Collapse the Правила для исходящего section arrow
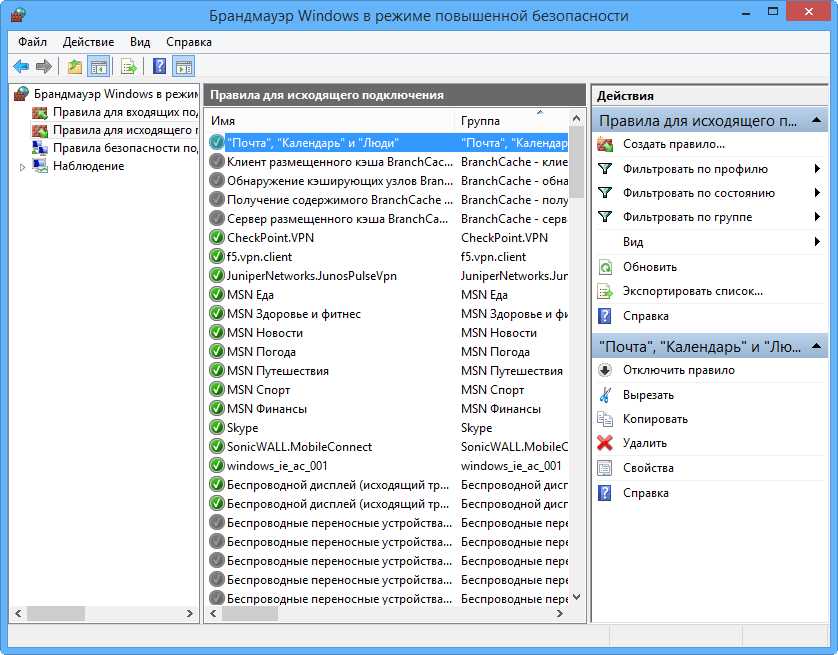Image resolution: width=838 pixels, height=655 pixels. pyautogui.click(x=816, y=120)
